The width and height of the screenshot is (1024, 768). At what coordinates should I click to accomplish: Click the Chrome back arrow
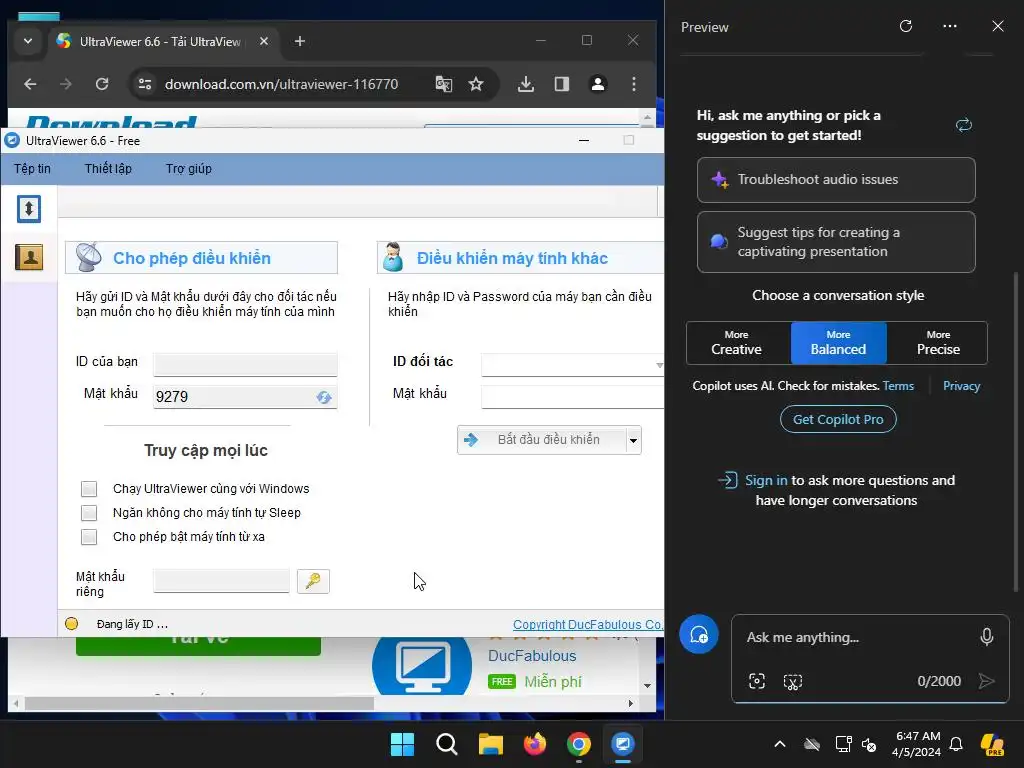click(x=30, y=84)
